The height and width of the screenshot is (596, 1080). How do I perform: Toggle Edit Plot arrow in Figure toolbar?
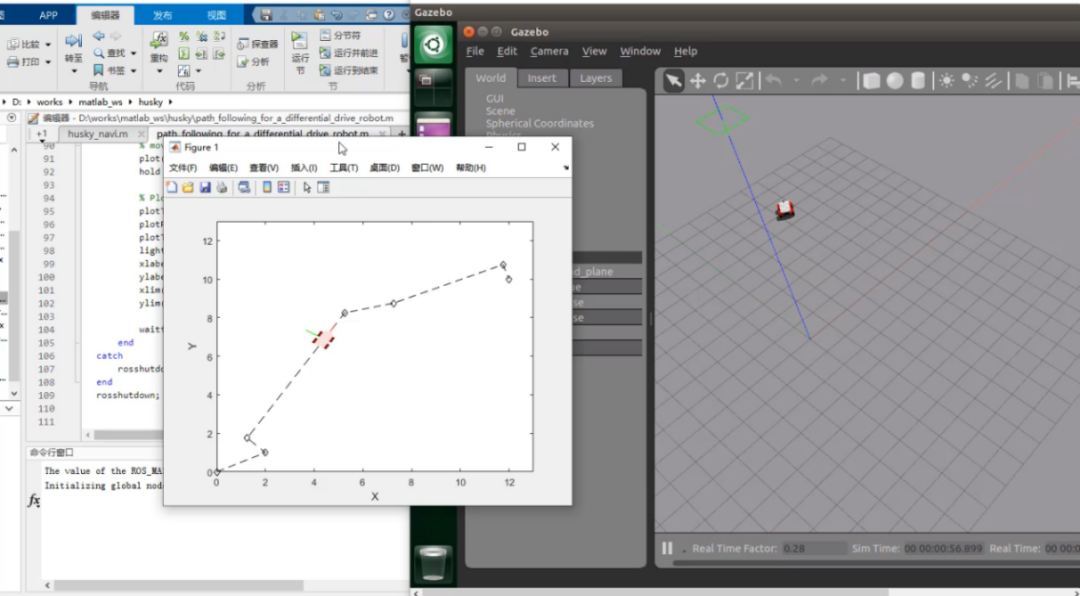(307, 187)
